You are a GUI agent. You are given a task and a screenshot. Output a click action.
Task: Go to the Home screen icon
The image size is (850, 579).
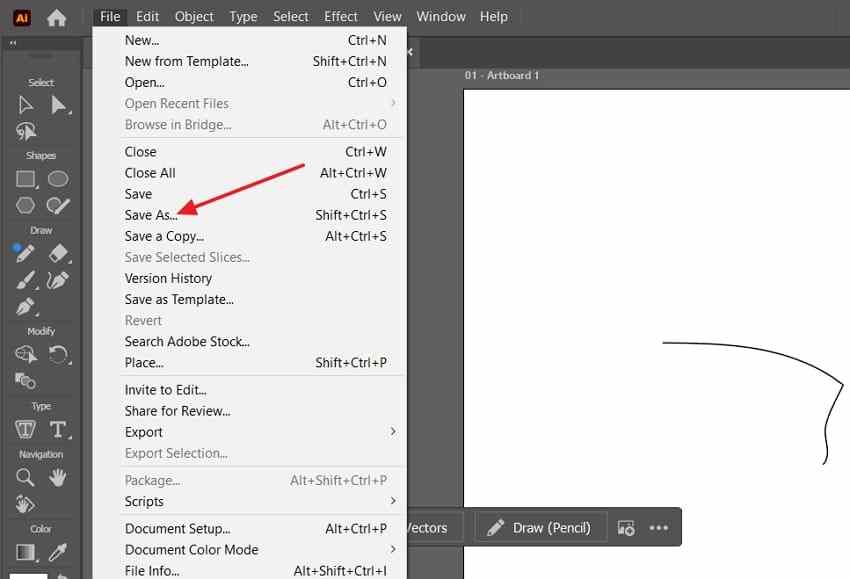pyautogui.click(x=56, y=18)
